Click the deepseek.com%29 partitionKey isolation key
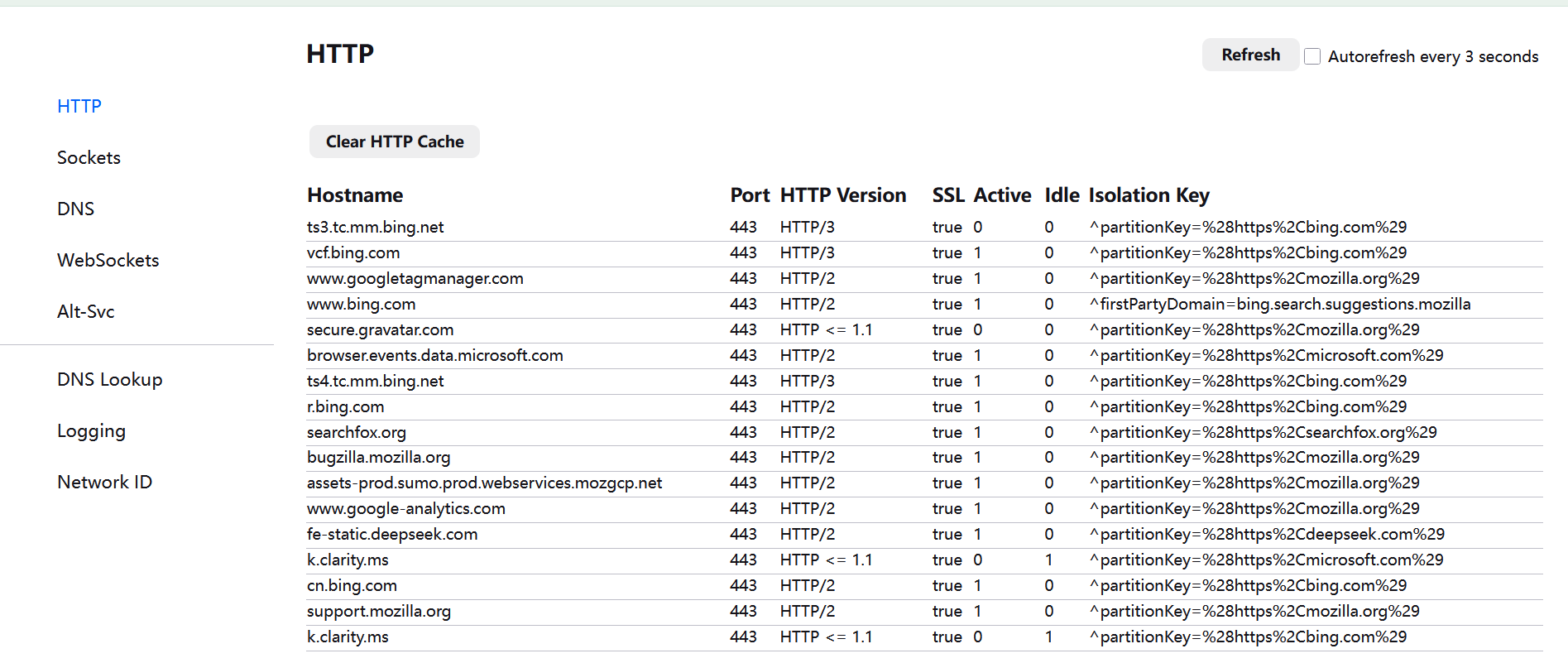The width and height of the screenshot is (1568, 663). coord(1267,534)
